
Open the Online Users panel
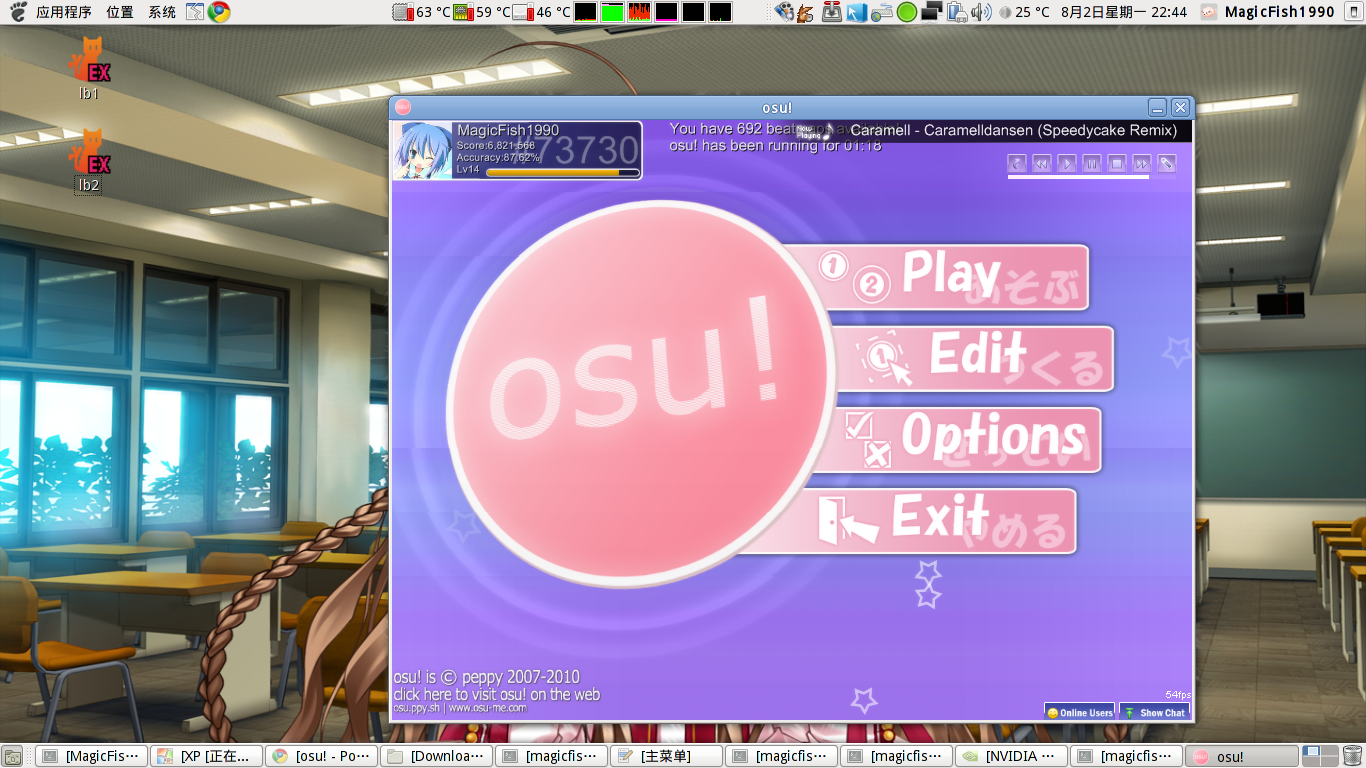(1080, 712)
